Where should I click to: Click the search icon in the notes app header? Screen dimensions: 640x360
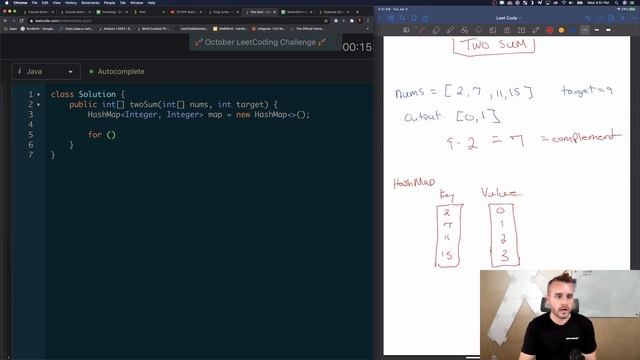[x=402, y=18]
